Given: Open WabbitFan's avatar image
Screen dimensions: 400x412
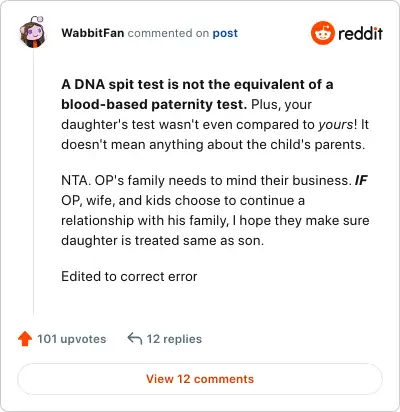Looking at the screenshot, I should tap(32, 32).
